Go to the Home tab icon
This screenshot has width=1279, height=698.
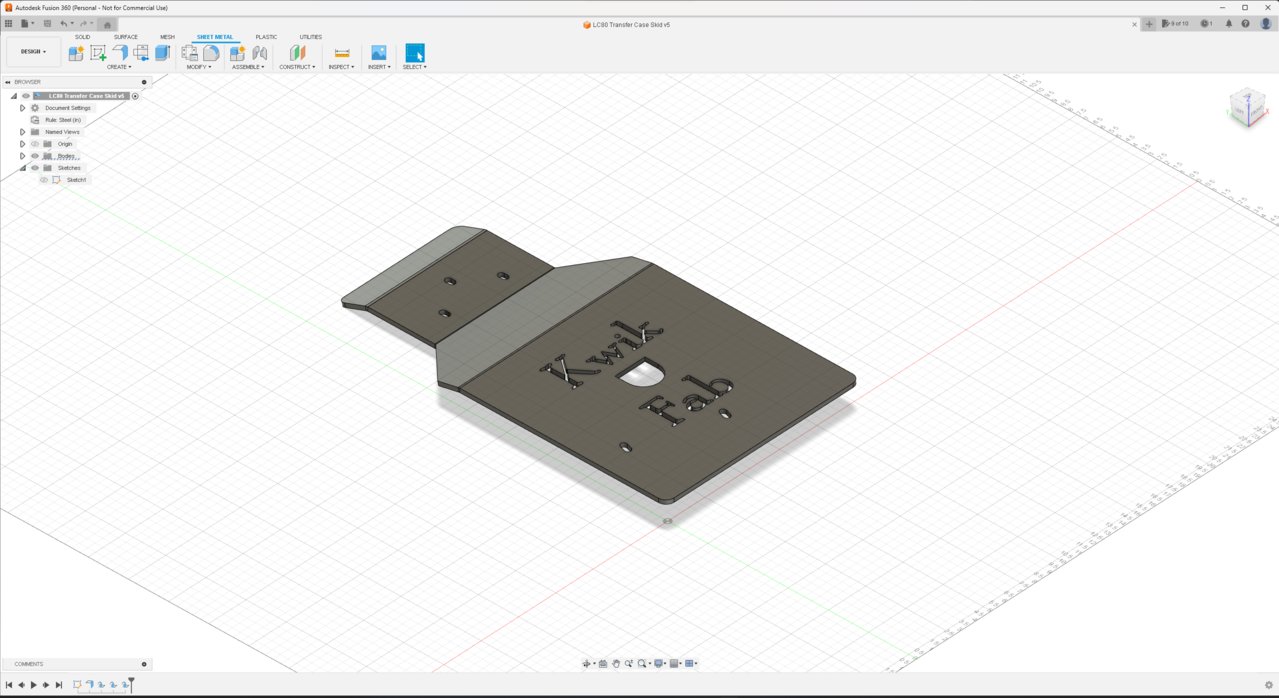coord(107,25)
